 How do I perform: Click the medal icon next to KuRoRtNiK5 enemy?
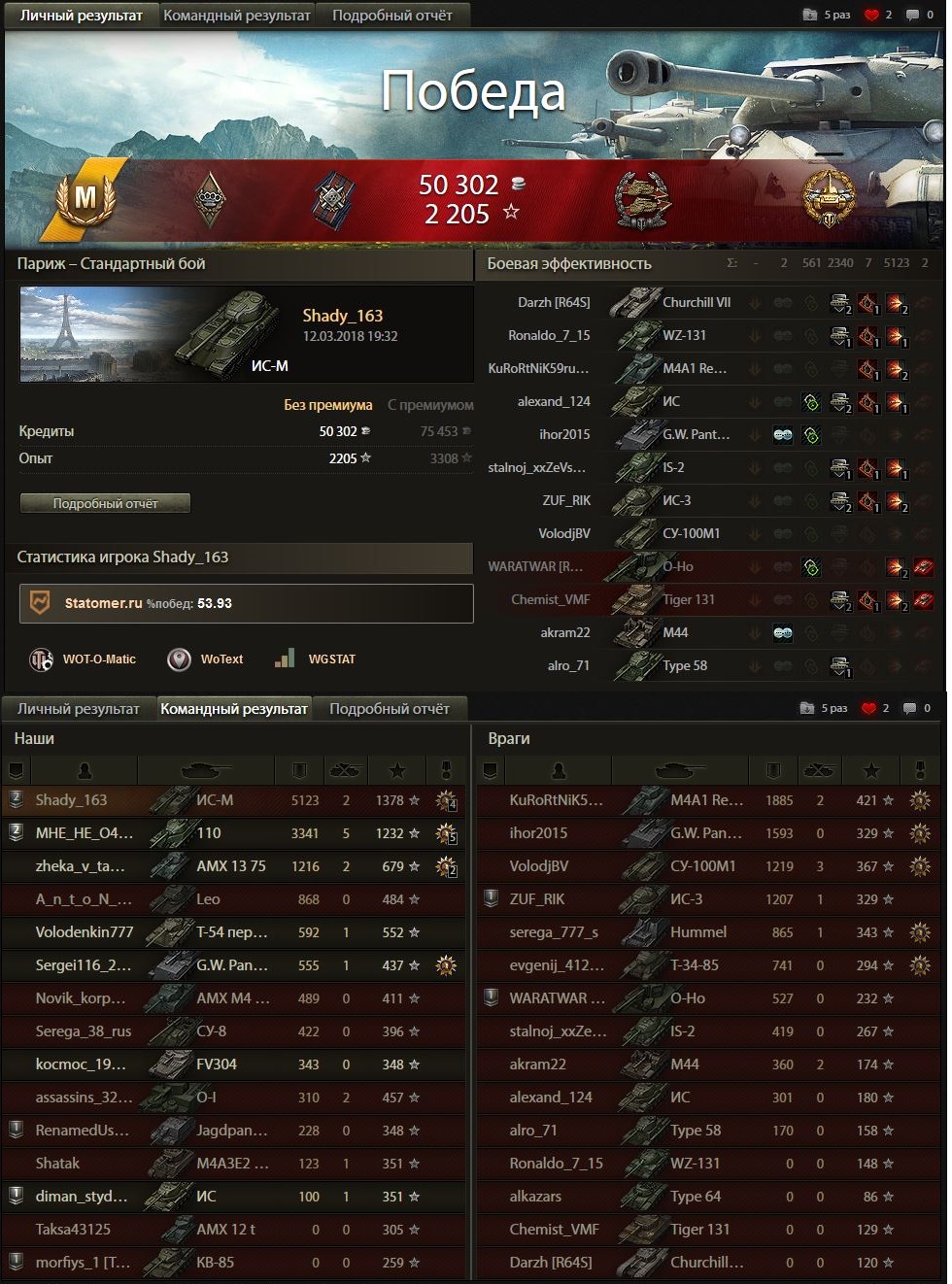tap(919, 800)
